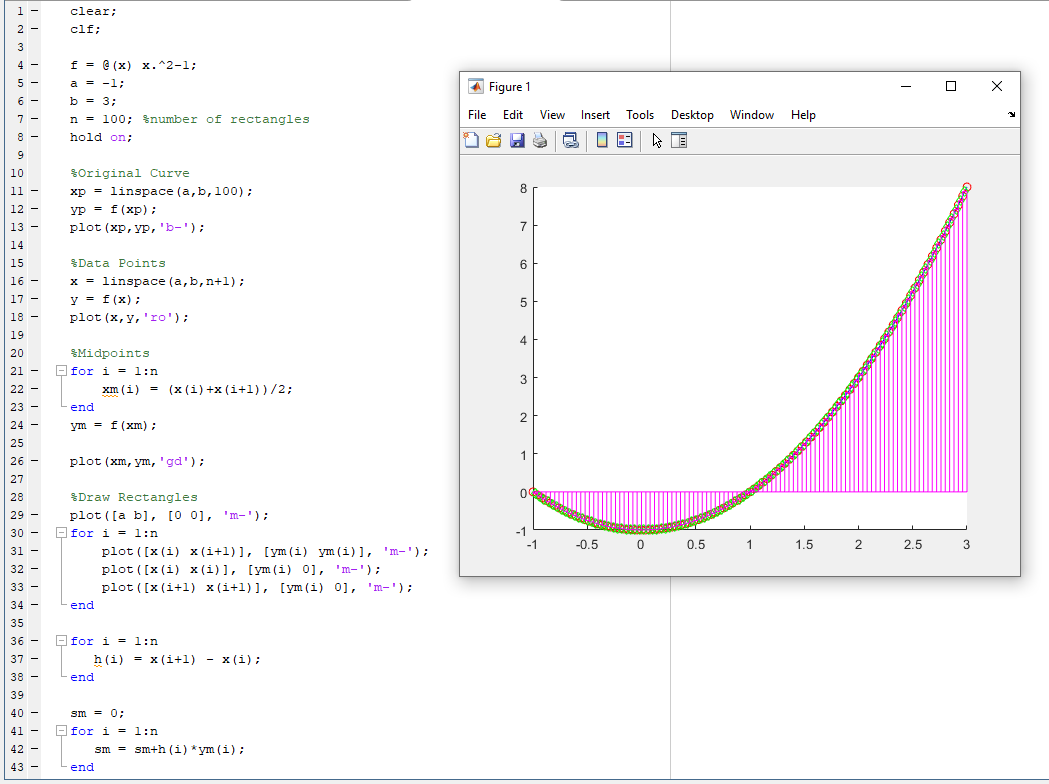Viewport: 1049px width, 784px height.
Task: Print the figure with the printer icon
Action: 540,140
